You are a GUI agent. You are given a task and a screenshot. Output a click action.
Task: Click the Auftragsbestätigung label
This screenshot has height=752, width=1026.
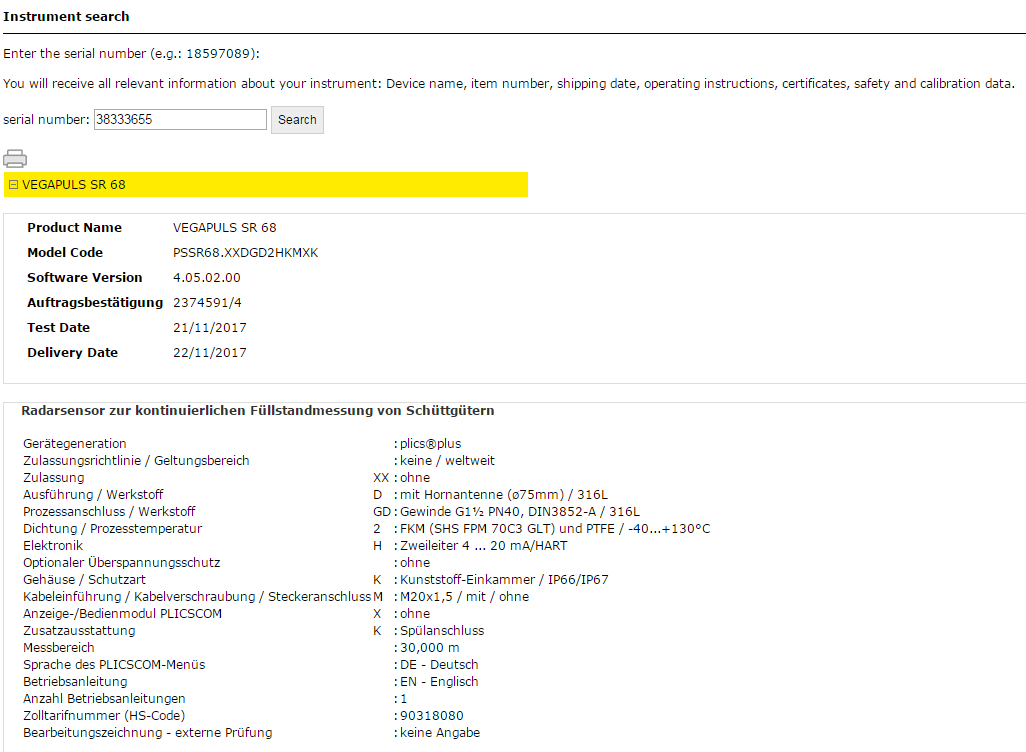pos(95,302)
